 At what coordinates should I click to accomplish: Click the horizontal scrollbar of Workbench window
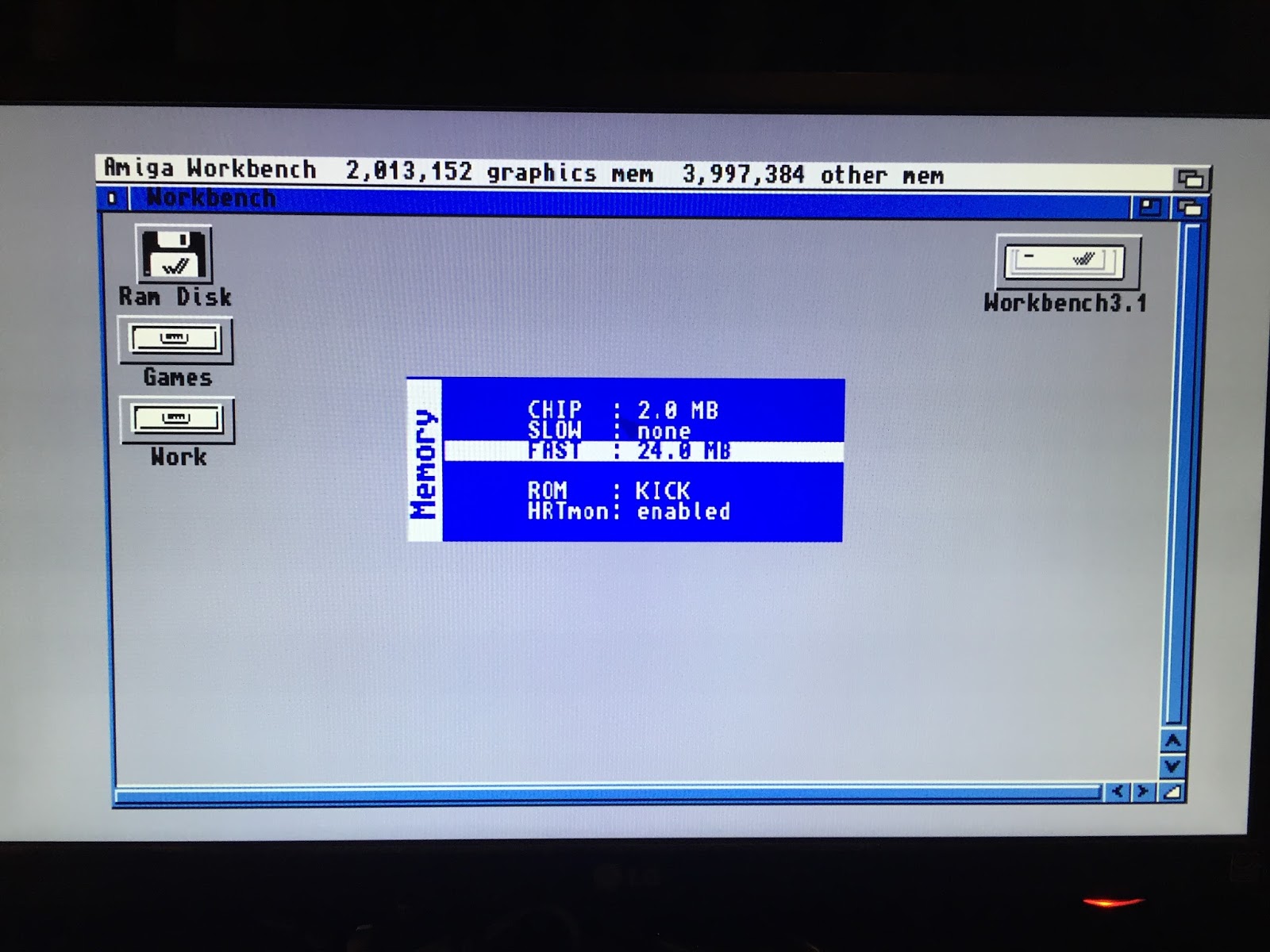(x=608, y=793)
